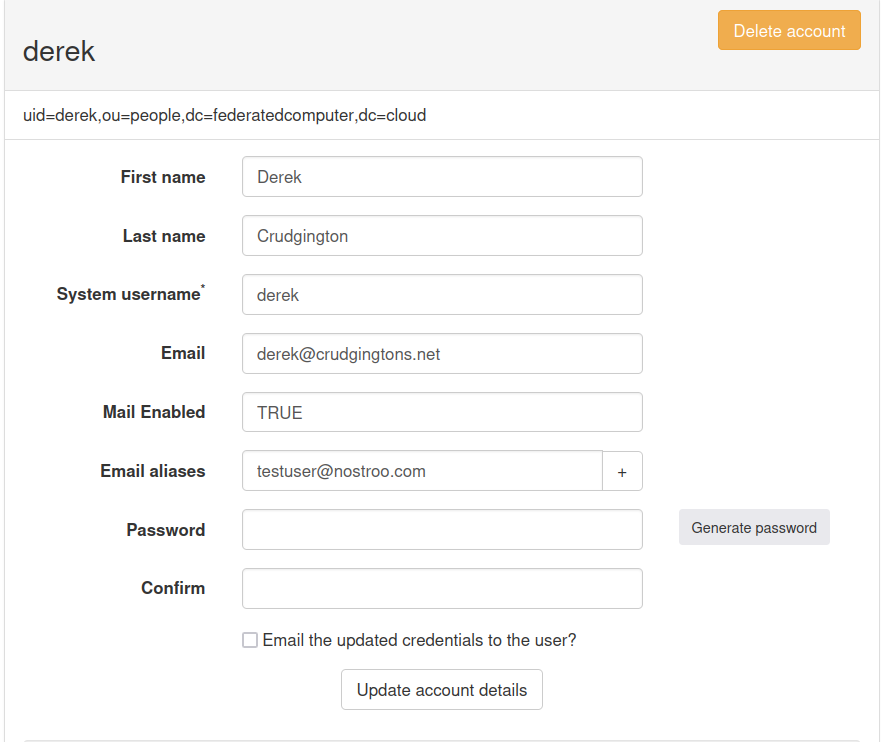Click the Mail Enabled label
This screenshot has width=883, height=742.
click(x=154, y=412)
